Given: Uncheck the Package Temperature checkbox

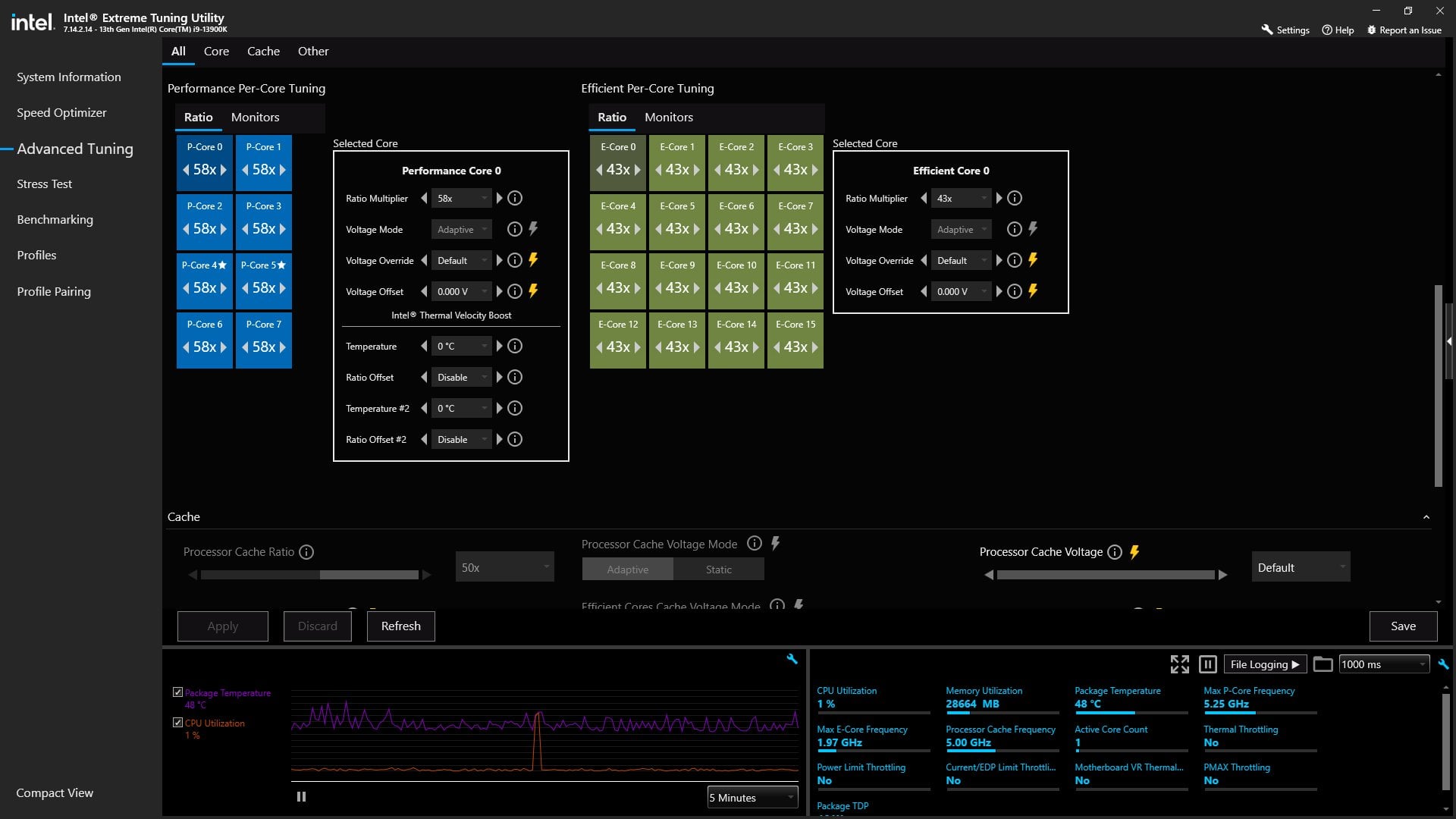Looking at the screenshot, I should tap(177, 692).
